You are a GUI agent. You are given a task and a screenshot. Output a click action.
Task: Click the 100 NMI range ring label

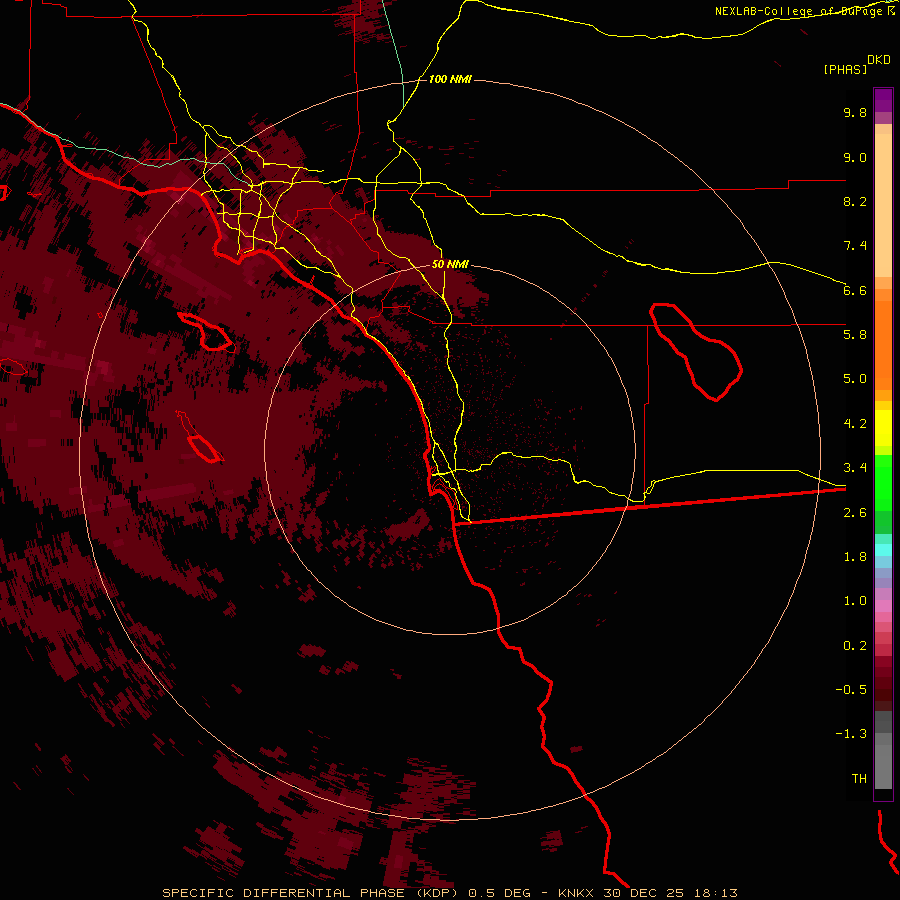[x=450, y=79]
